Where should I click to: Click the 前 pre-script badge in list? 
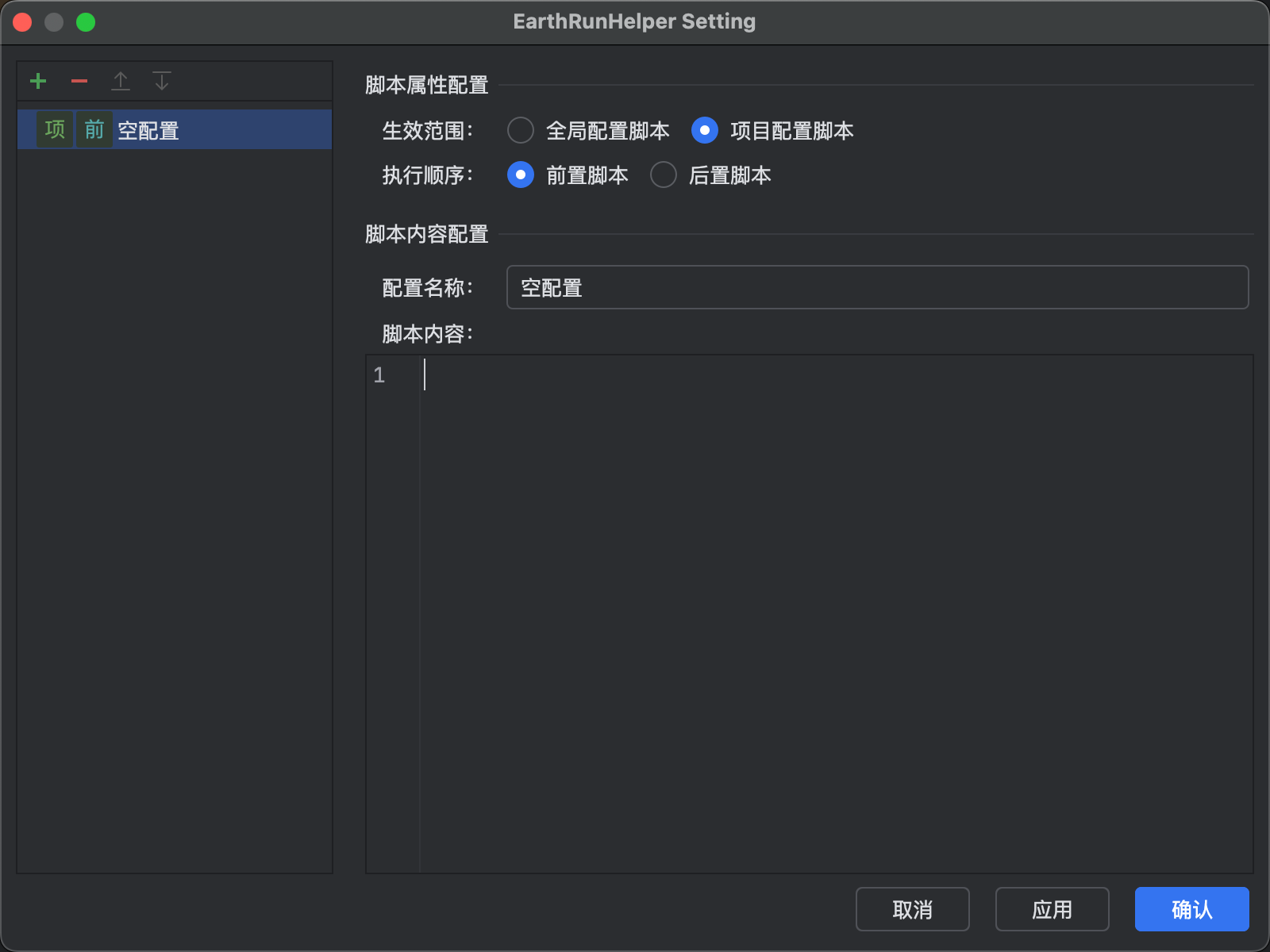point(94,129)
